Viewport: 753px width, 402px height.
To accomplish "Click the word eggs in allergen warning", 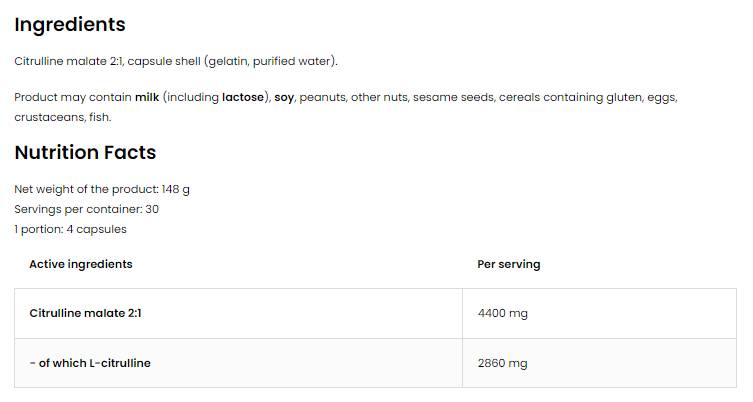I will 661,98.
